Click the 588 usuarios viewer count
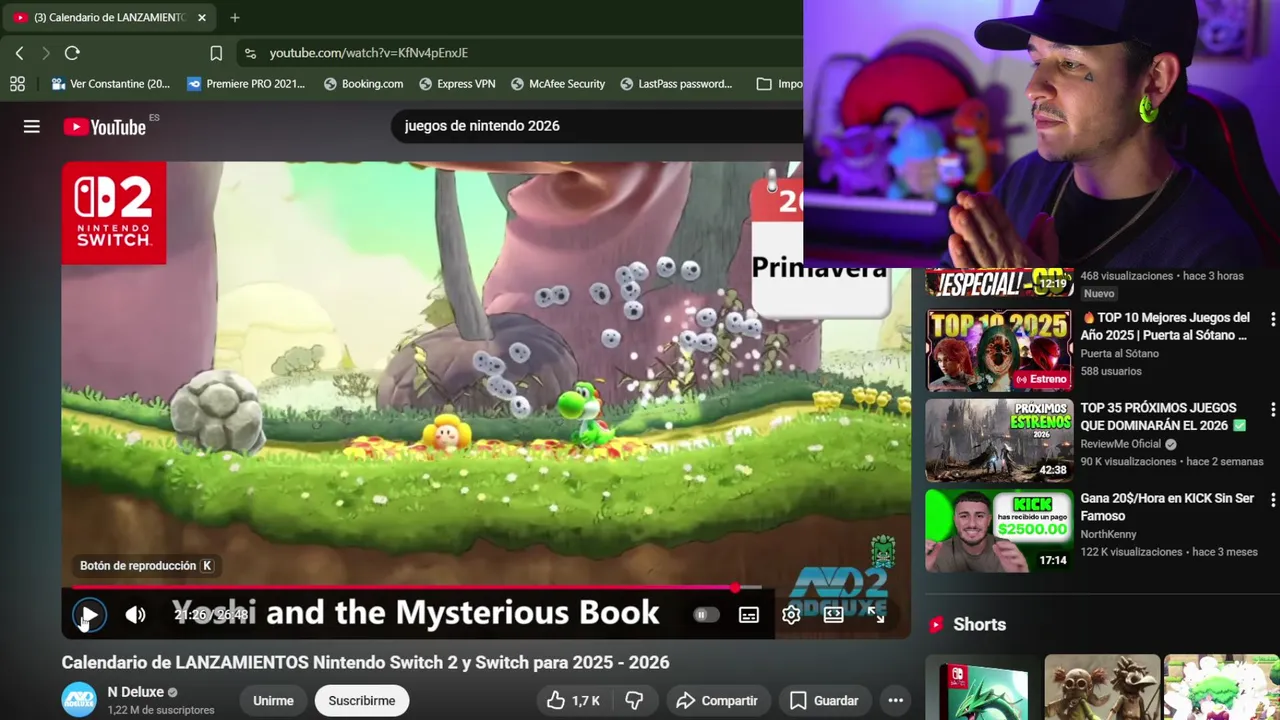Screen dimensions: 1280x720 click(1111, 371)
